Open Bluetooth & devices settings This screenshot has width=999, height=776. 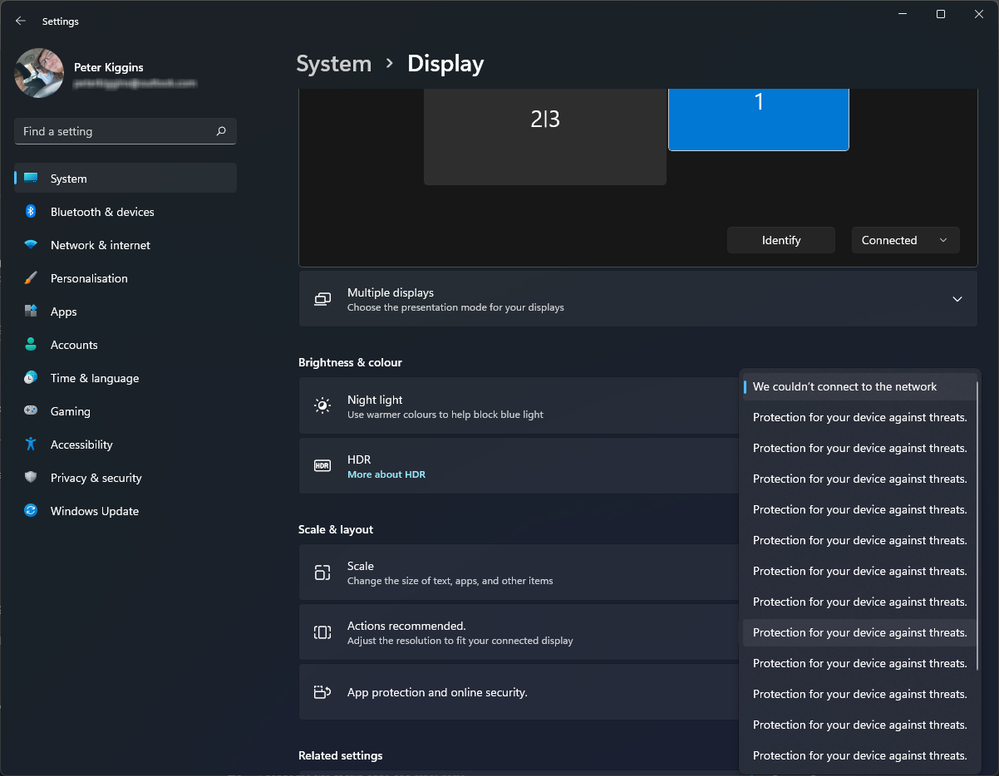point(126,212)
